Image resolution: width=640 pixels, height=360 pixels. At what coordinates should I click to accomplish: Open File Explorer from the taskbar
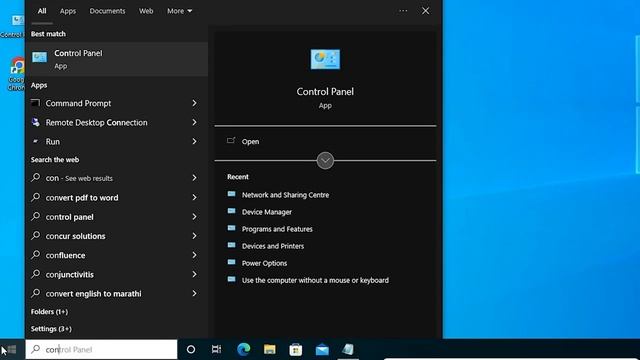pos(269,349)
